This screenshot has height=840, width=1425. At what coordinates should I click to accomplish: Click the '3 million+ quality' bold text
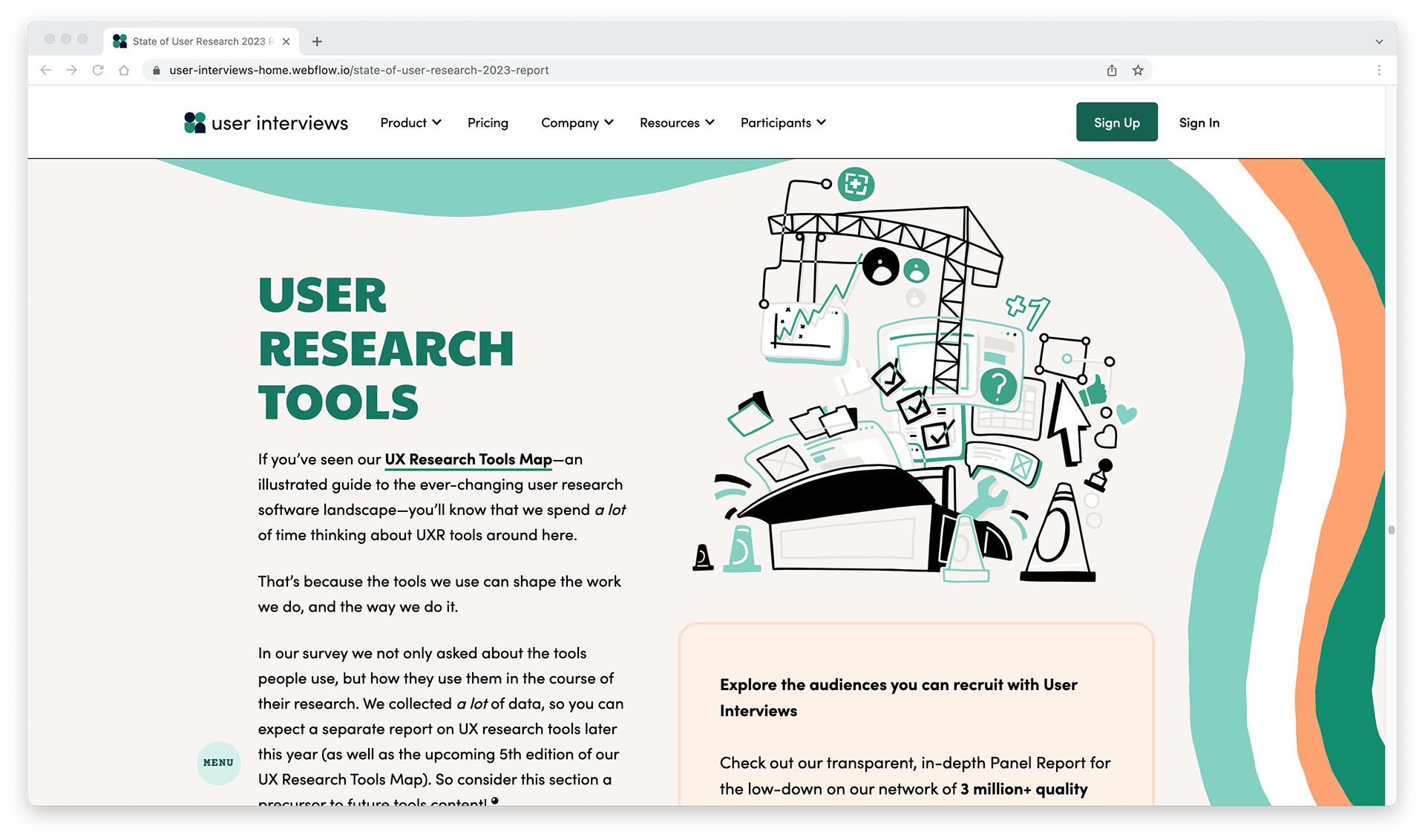pos(1024,789)
